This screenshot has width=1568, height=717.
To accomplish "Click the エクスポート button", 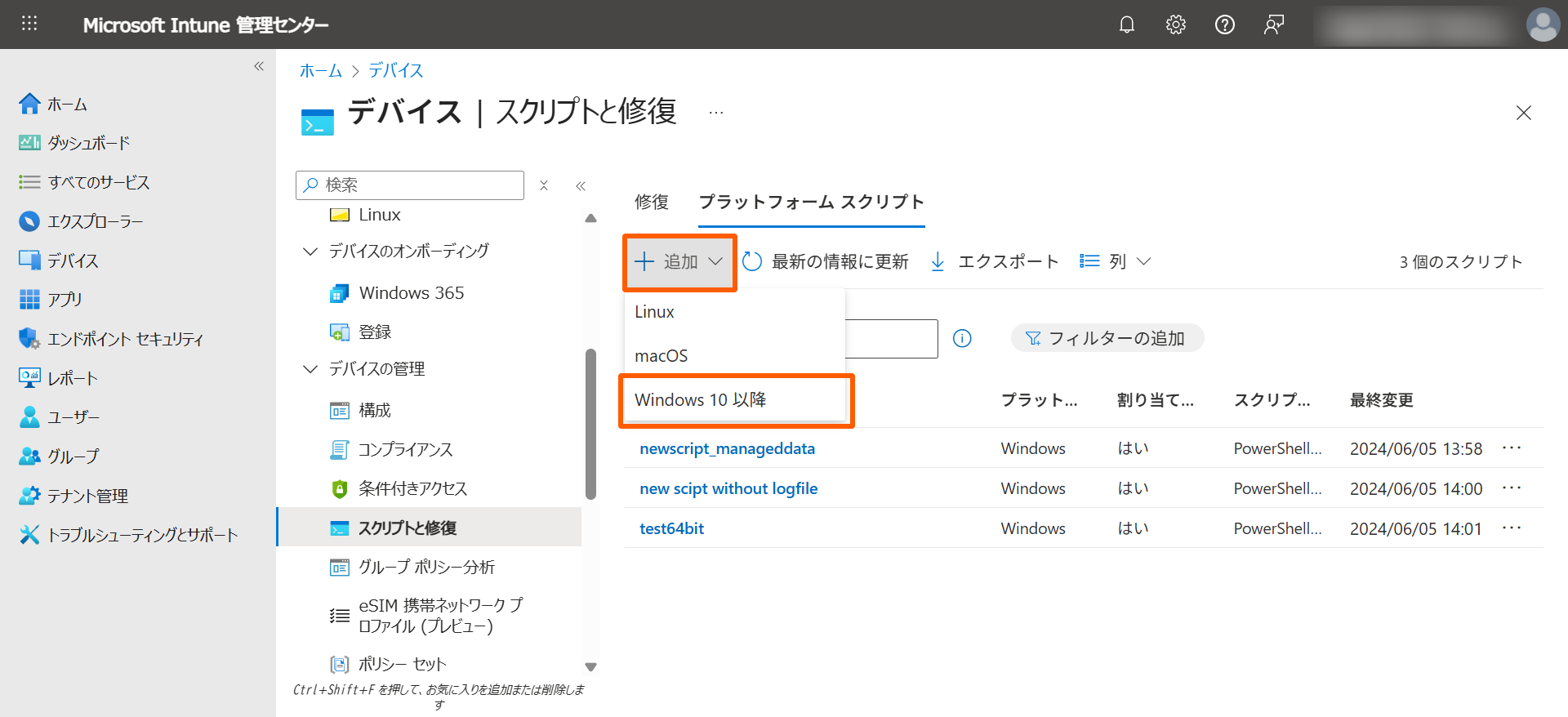I will point(996,261).
